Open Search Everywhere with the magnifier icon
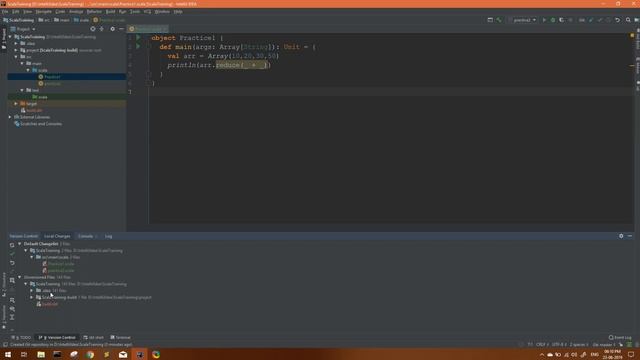The height and width of the screenshot is (360, 640). pos(628,20)
